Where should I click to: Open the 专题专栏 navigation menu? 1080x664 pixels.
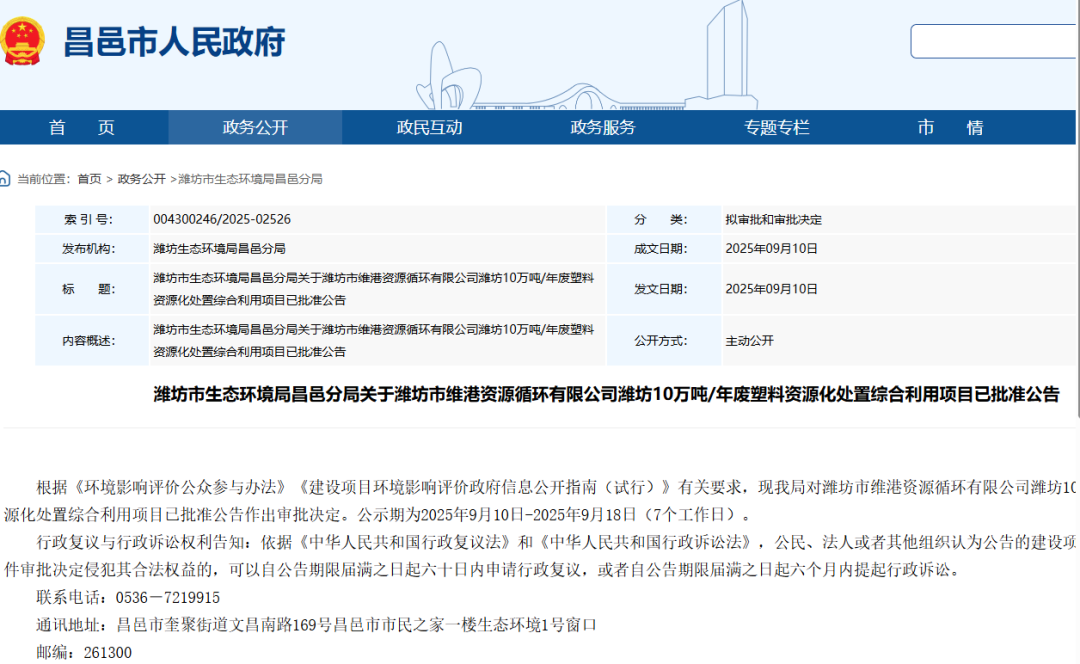(x=775, y=127)
